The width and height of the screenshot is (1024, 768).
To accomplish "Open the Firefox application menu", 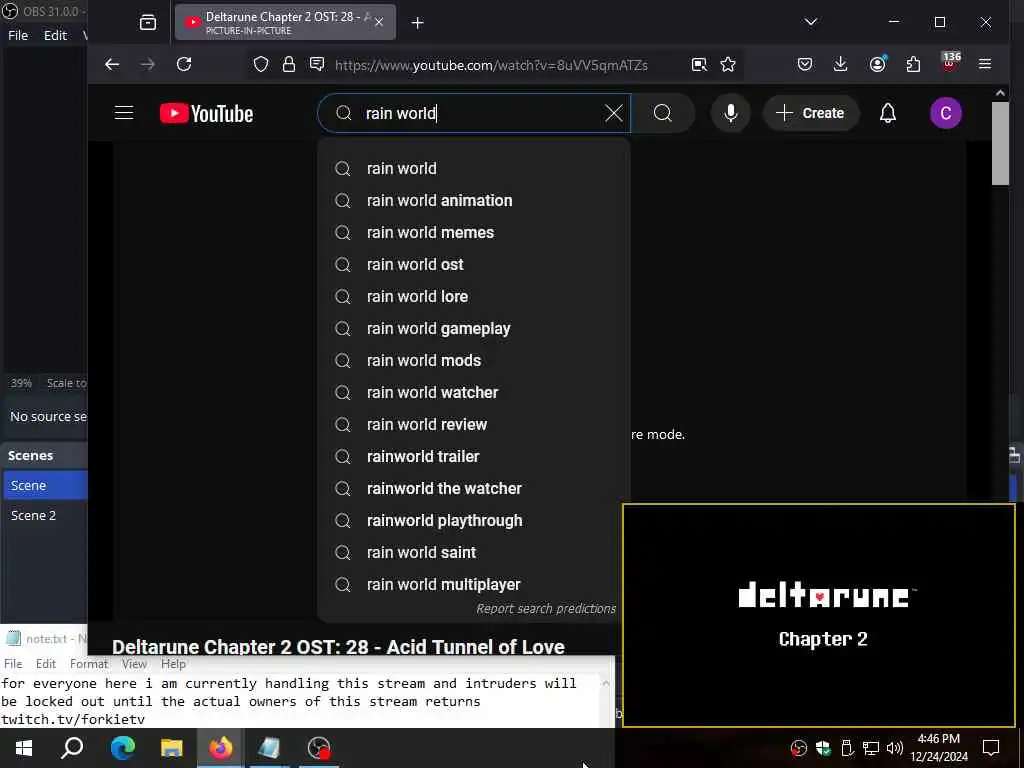I will (x=985, y=64).
